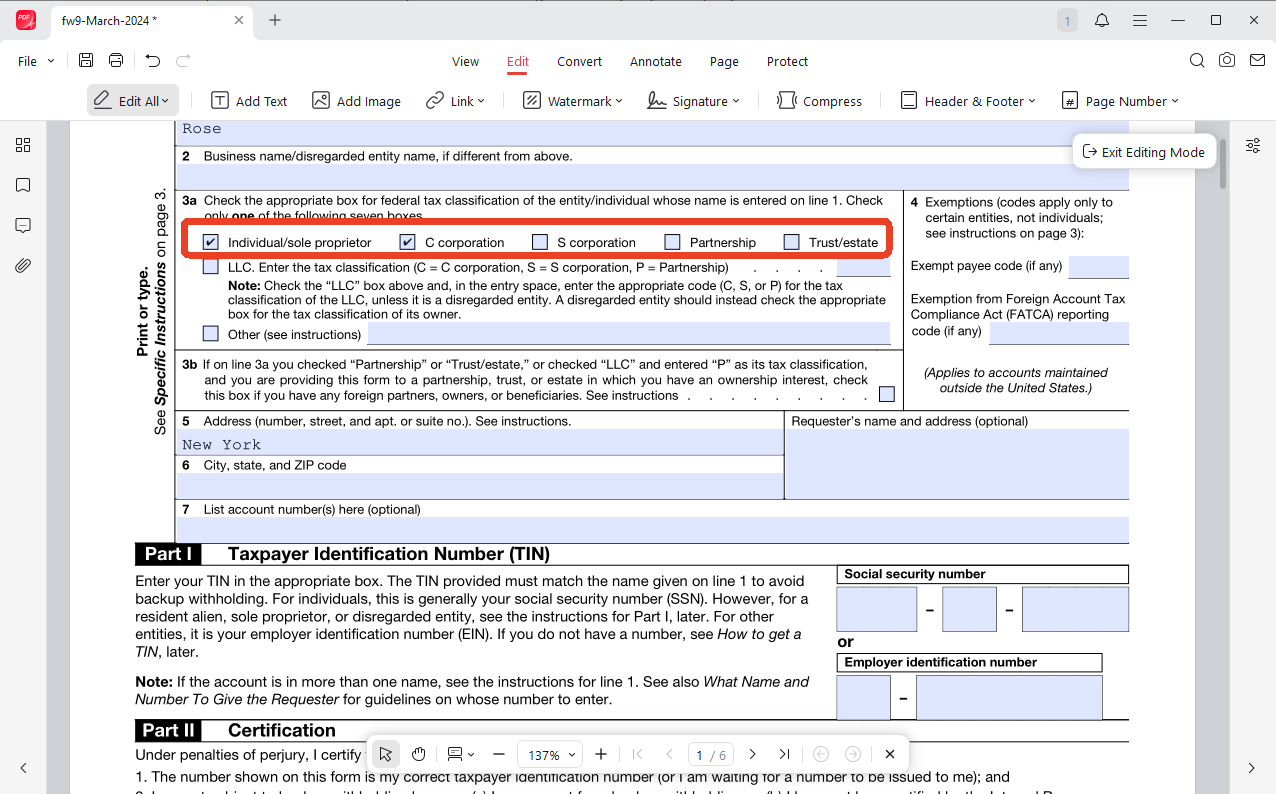Switch to the Annotate tab

[x=656, y=61]
